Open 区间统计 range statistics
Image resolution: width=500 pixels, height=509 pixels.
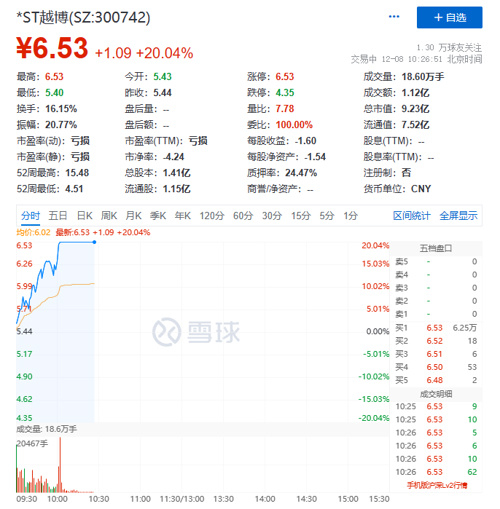(x=412, y=216)
